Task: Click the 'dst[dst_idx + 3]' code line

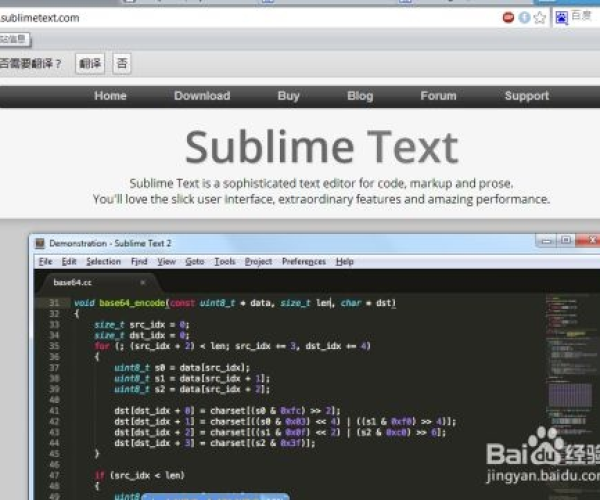Action: 215,443
